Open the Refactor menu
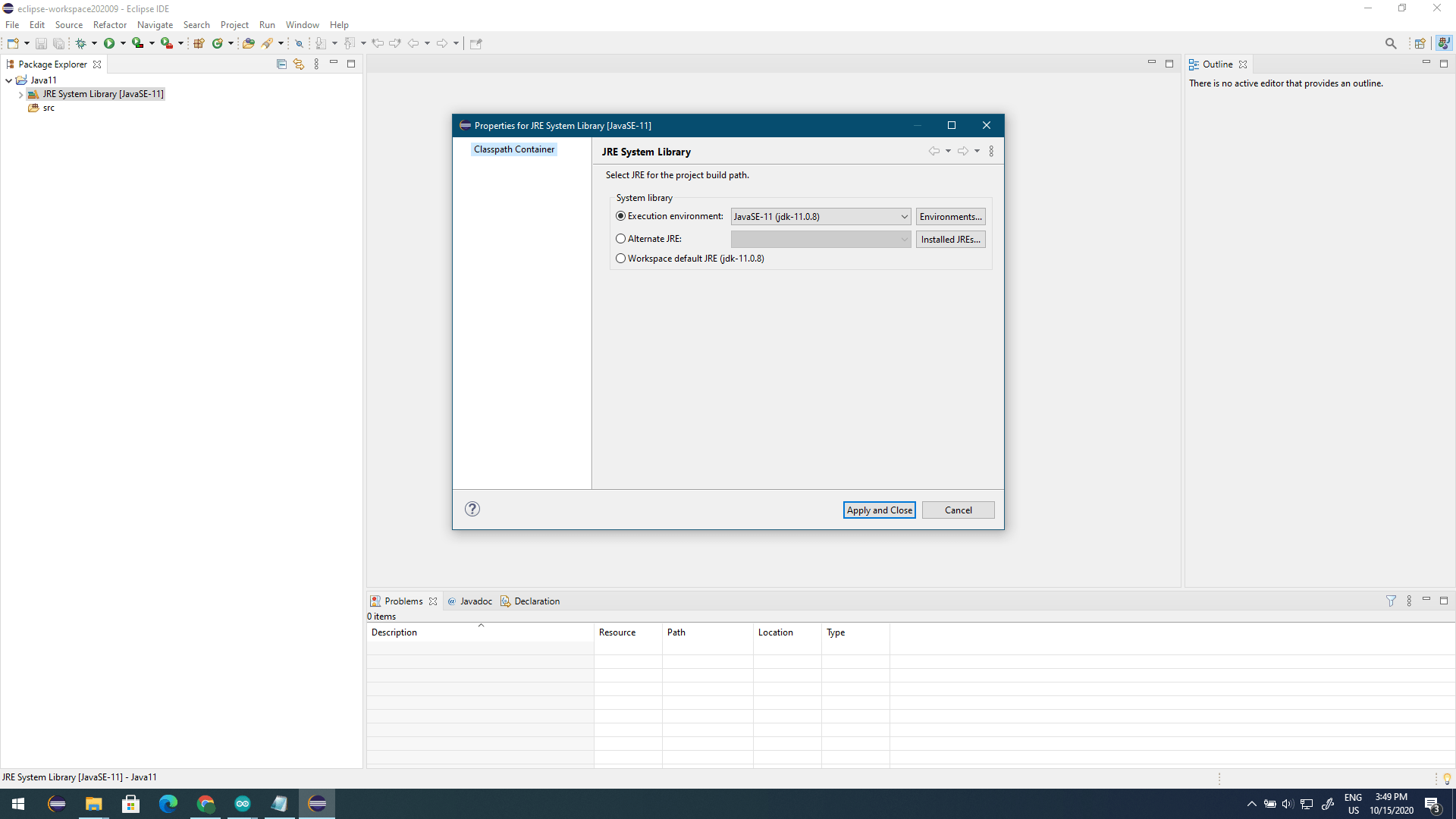Viewport: 1456px width, 819px height. click(110, 25)
